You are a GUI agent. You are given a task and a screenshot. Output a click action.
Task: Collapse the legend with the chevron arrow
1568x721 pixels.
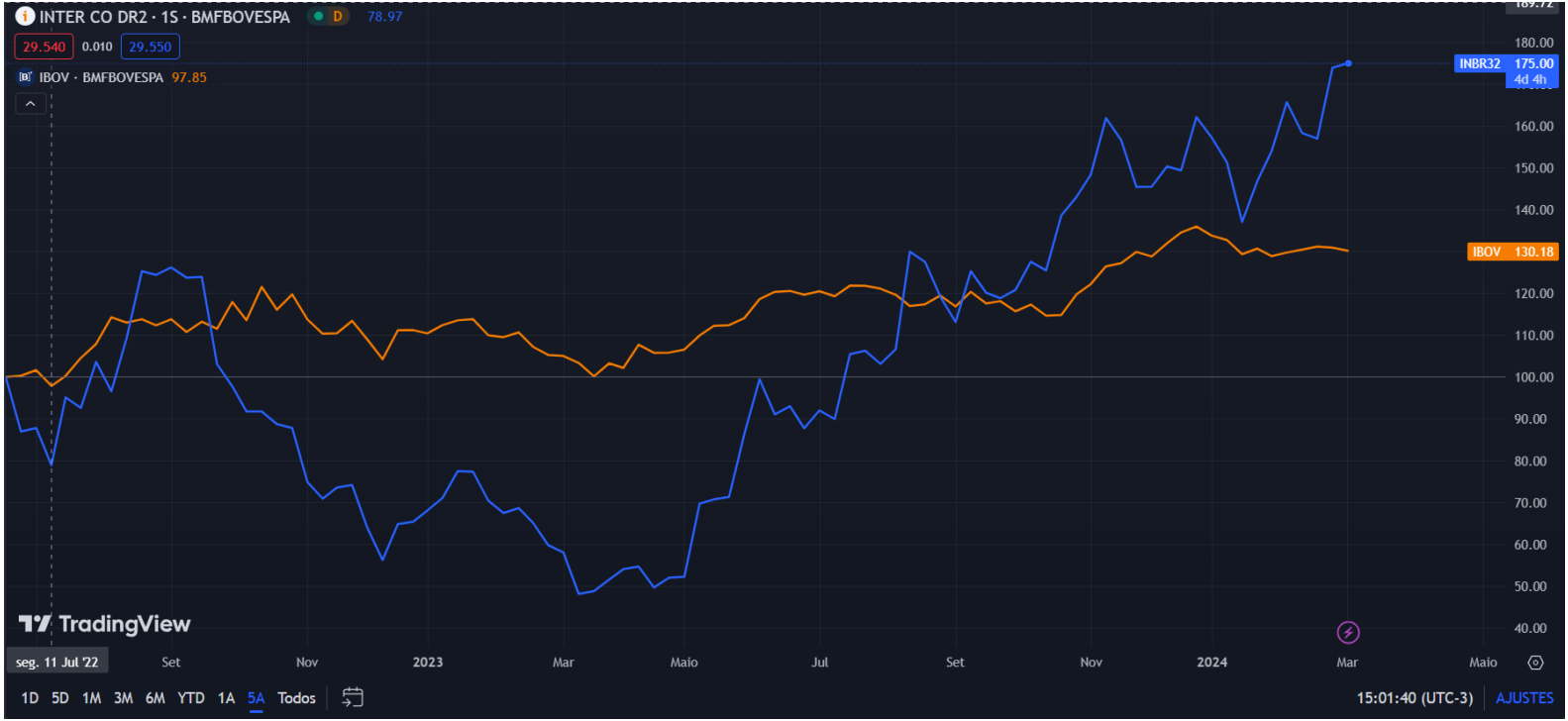coord(31,104)
